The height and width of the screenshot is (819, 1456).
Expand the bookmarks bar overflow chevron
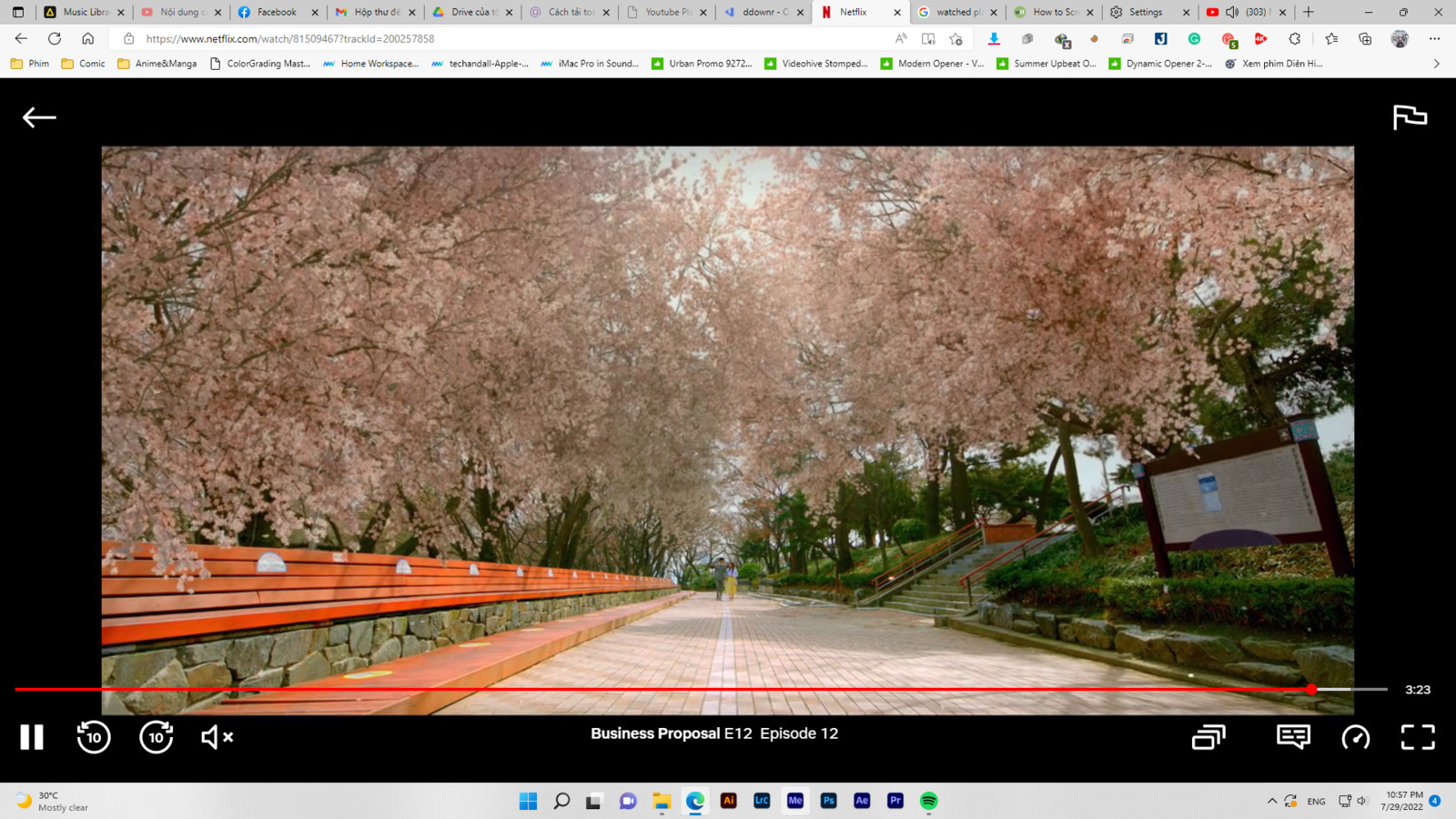click(x=1437, y=64)
